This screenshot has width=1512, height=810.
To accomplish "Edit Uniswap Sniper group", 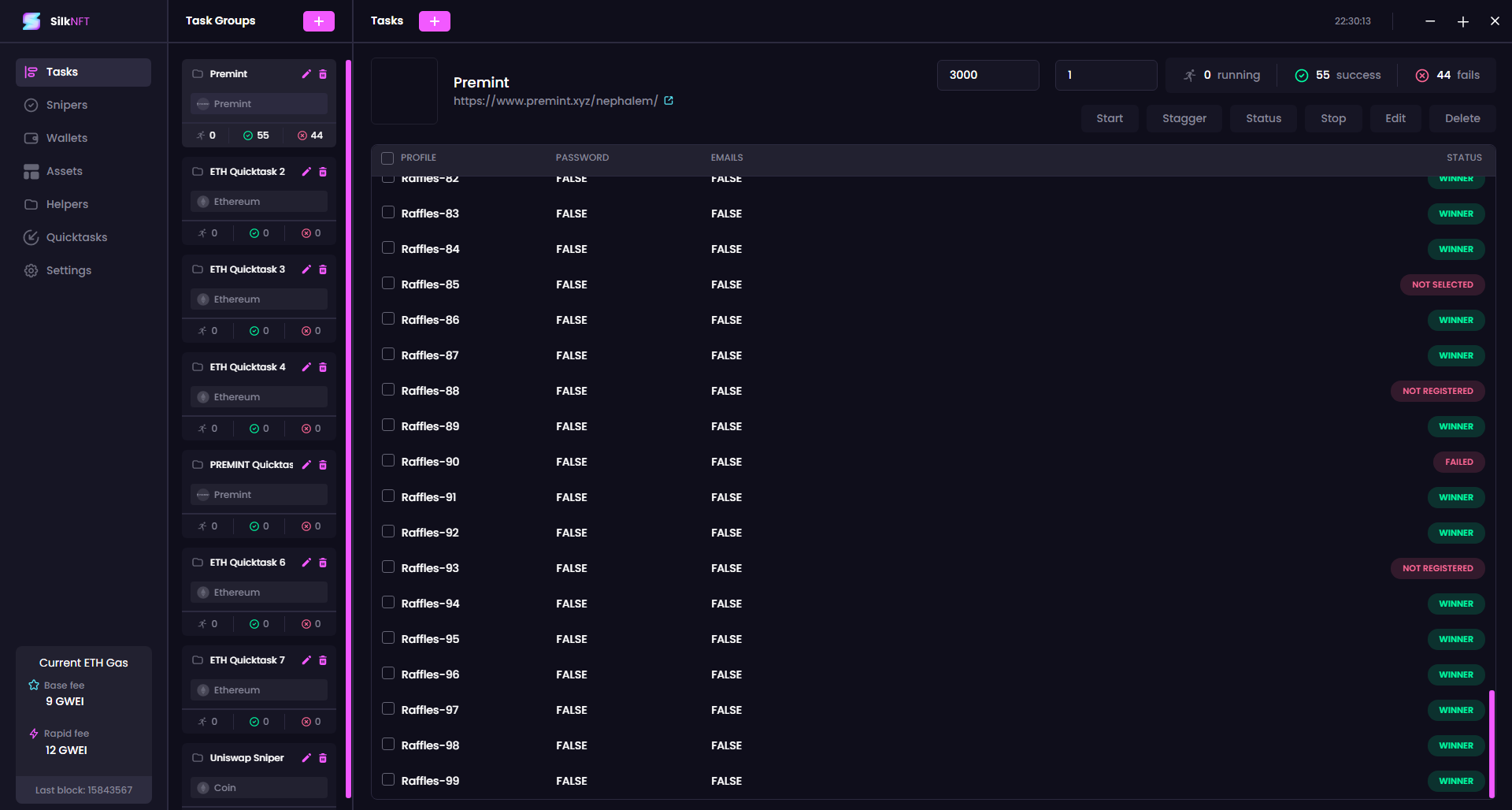I will tap(306, 758).
